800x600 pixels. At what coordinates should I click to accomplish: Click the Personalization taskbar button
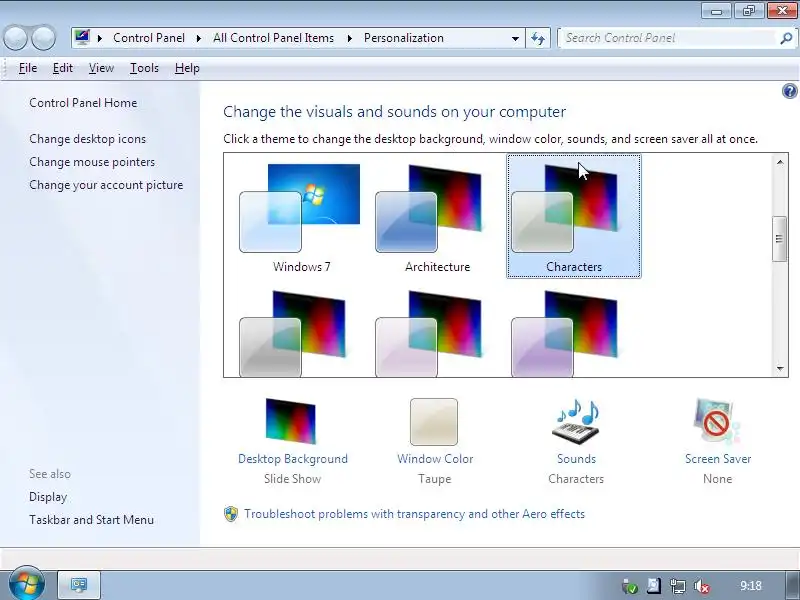click(79, 585)
